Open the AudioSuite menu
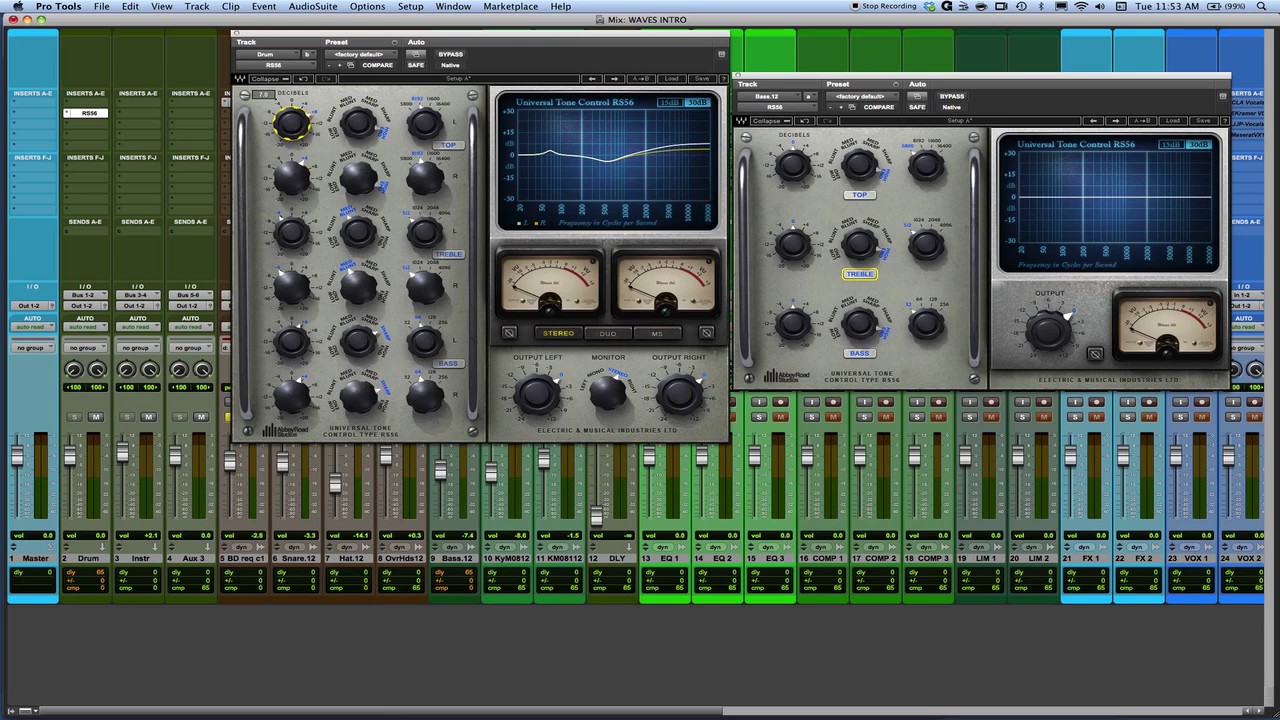Image resolution: width=1280 pixels, height=720 pixels. 312,6
